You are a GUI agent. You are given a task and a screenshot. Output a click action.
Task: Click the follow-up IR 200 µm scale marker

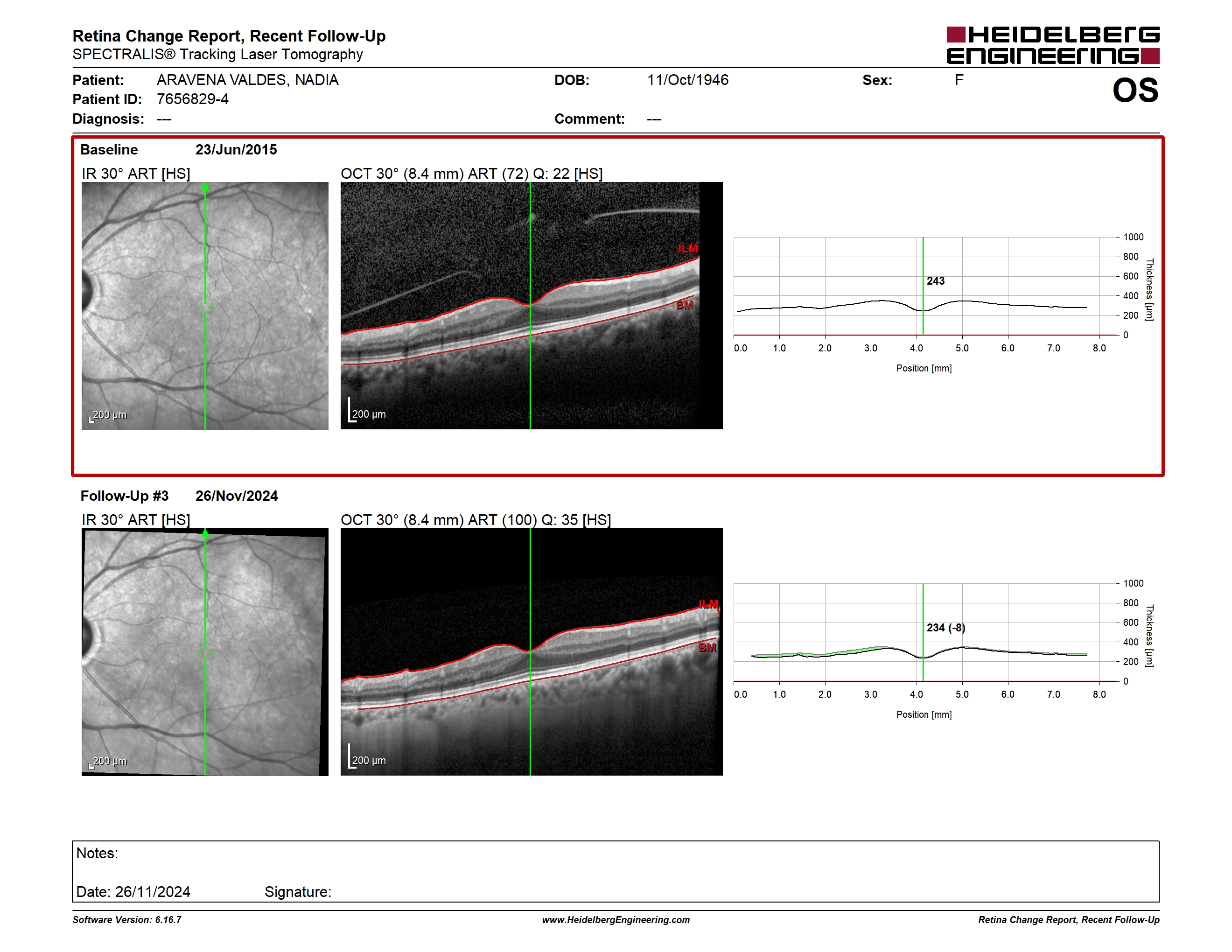pos(108,762)
